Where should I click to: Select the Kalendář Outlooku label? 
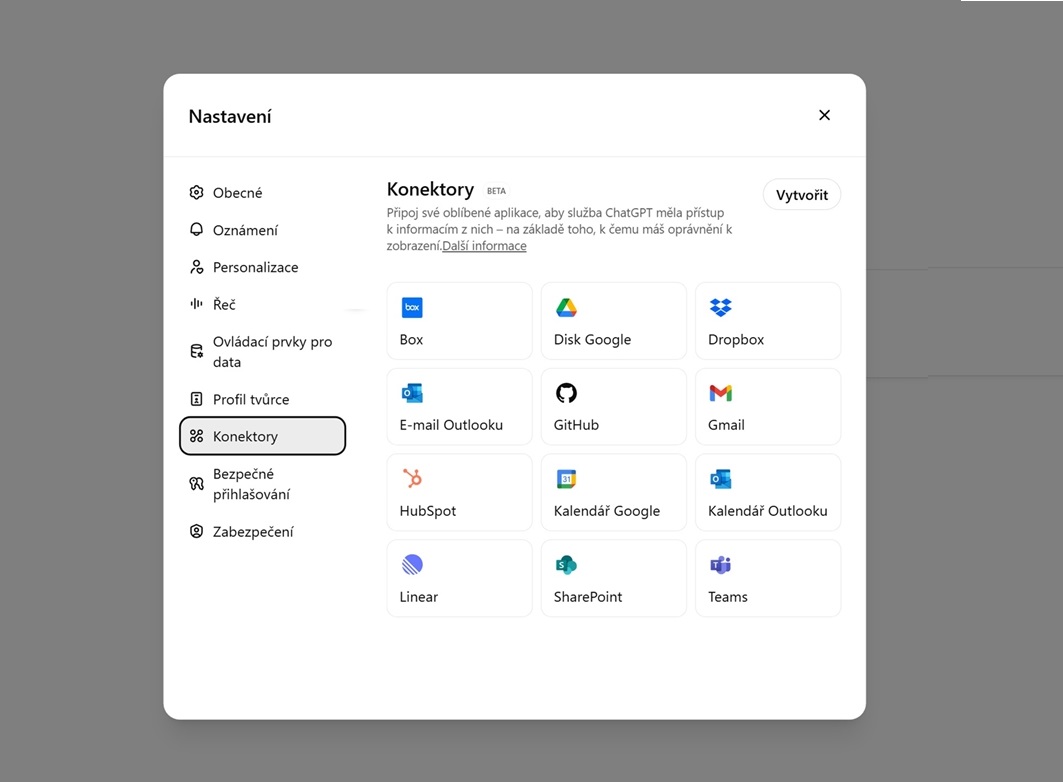(767, 511)
